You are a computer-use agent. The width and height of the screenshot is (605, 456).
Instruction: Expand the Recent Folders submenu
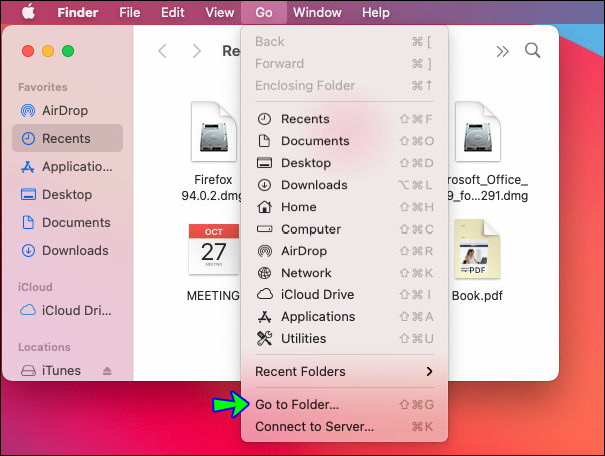click(345, 372)
